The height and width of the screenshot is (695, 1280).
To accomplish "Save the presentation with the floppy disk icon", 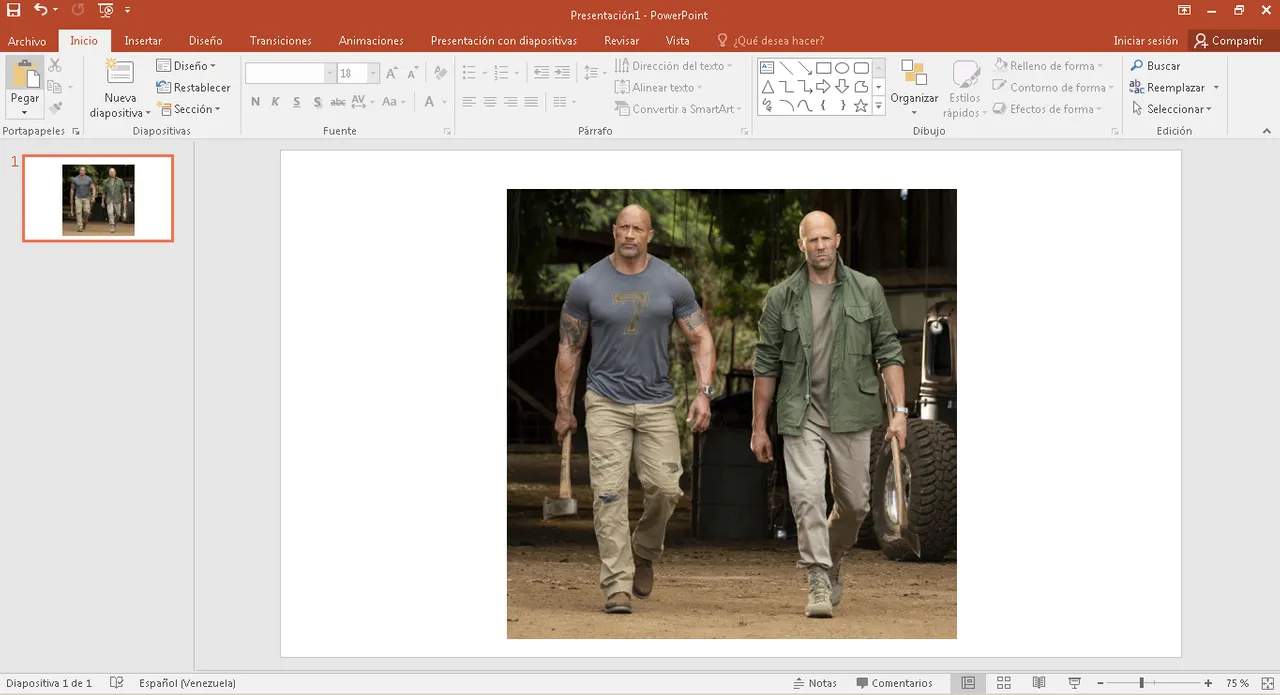I will (x=14, y=10).
